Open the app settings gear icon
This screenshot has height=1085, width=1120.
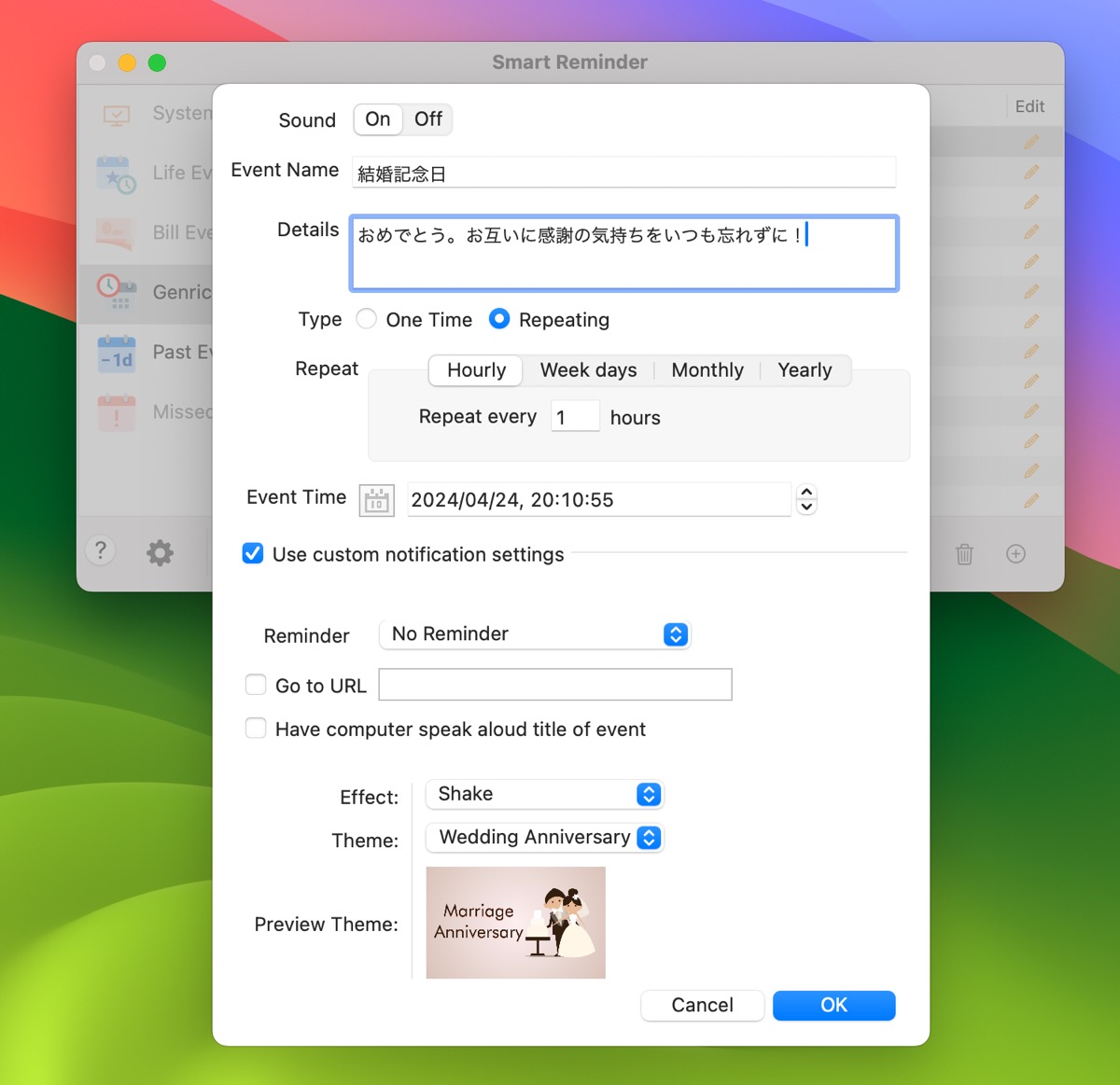tap(159, 552)
